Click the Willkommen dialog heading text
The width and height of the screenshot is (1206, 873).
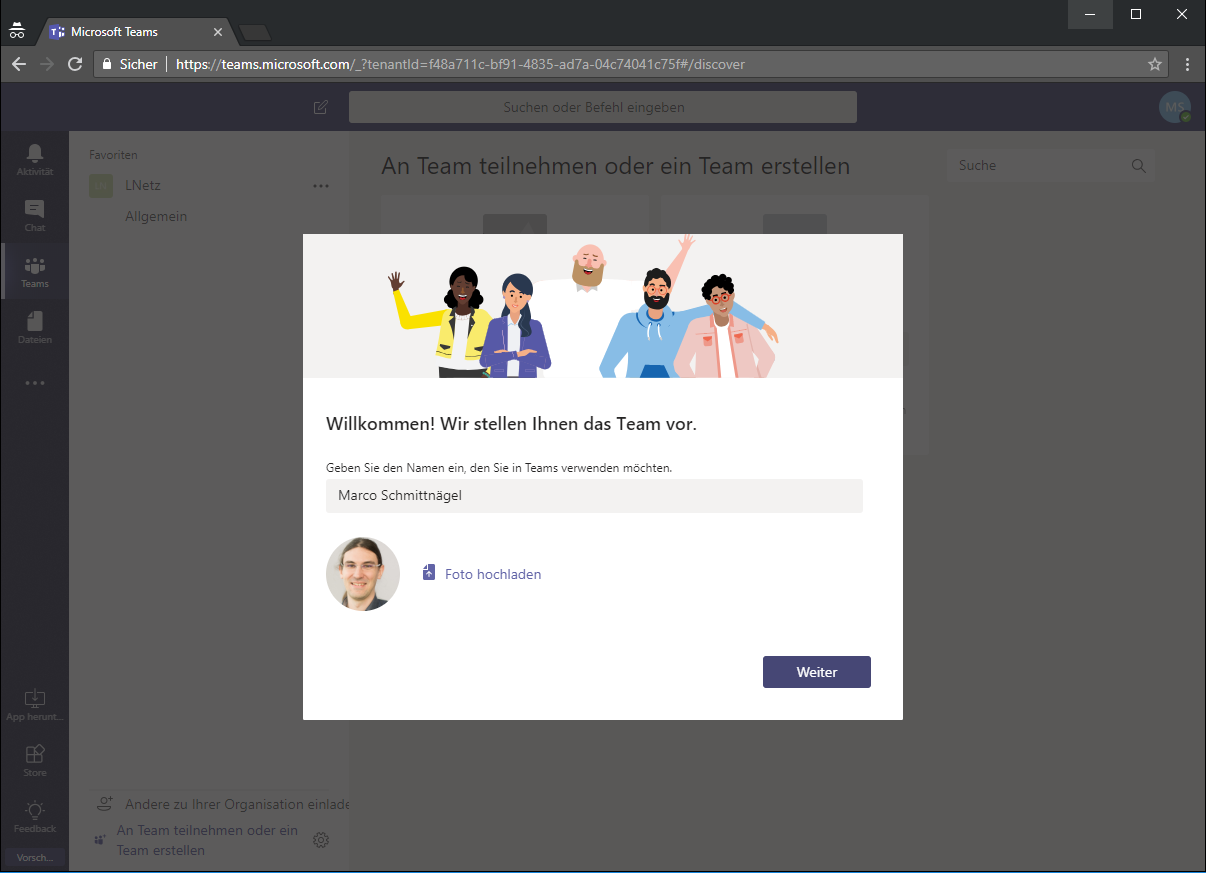tap(511, 424)
